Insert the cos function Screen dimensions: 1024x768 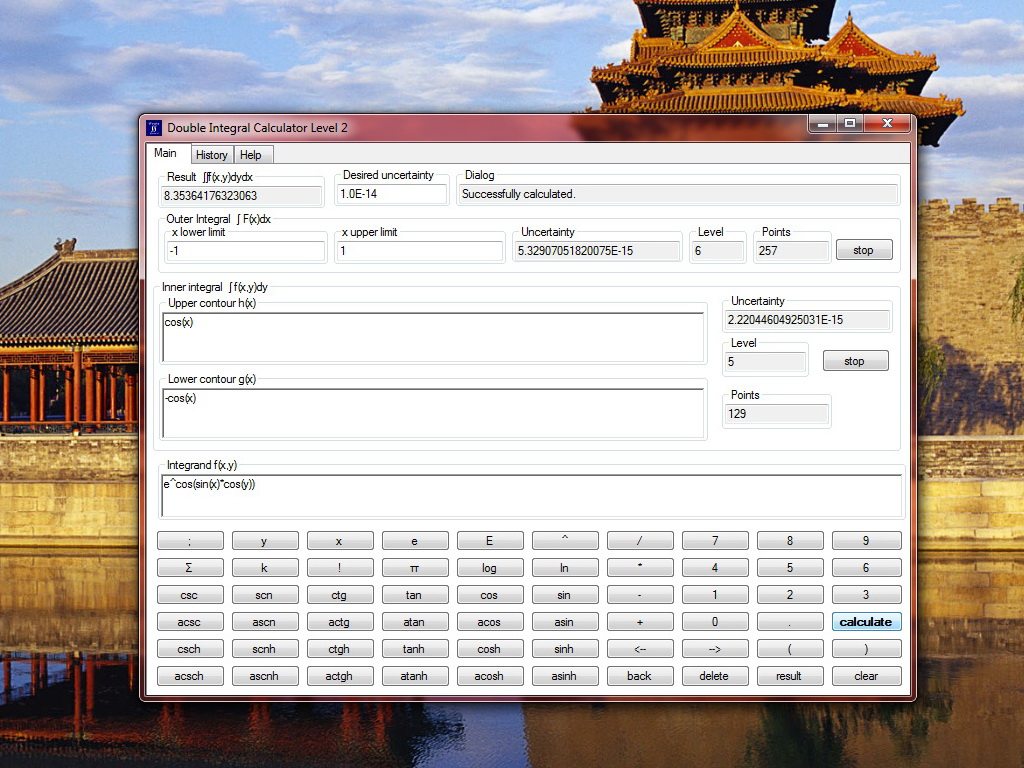[489, 595]
